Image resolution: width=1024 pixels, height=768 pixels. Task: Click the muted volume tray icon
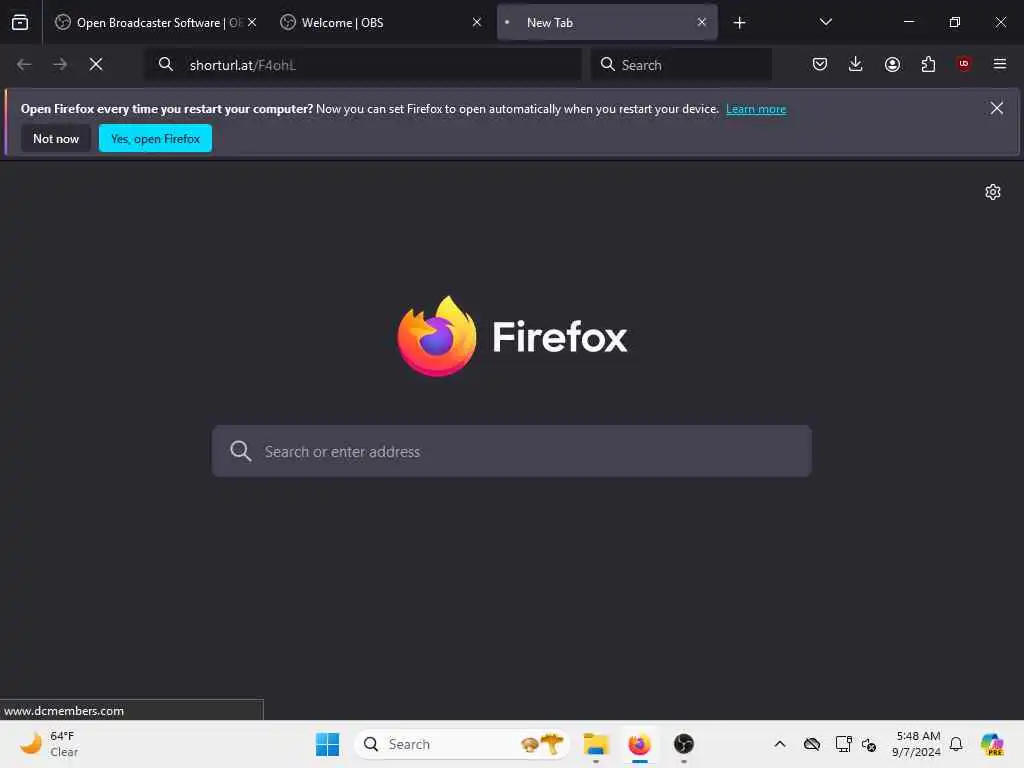(x=869, y=744)
